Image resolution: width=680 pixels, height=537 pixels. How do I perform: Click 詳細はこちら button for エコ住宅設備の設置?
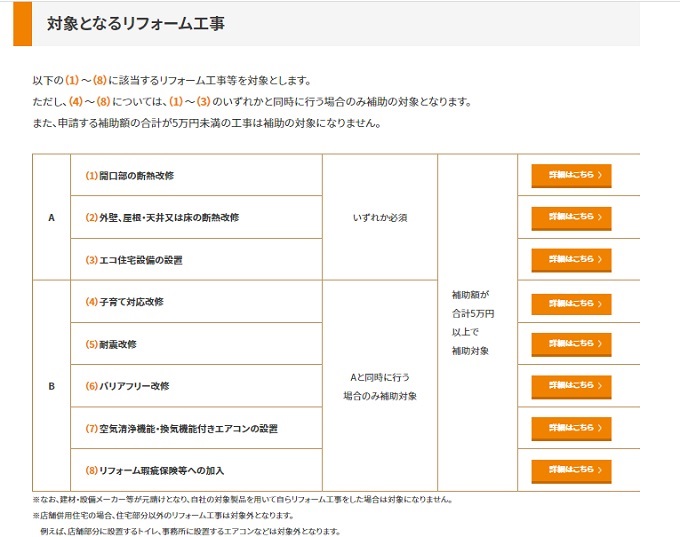point(571,260)
